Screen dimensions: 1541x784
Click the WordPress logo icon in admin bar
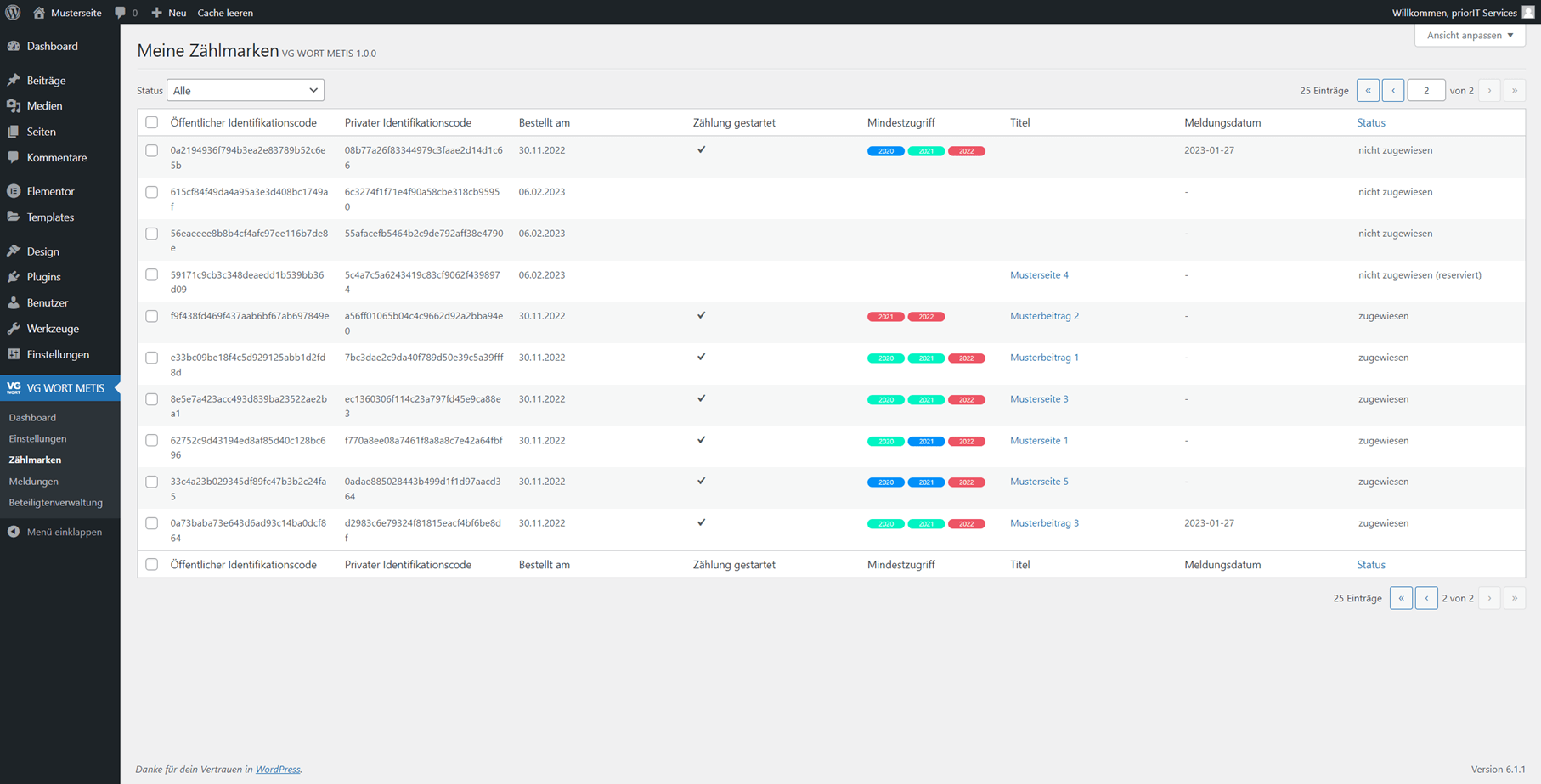coord(13,13)
